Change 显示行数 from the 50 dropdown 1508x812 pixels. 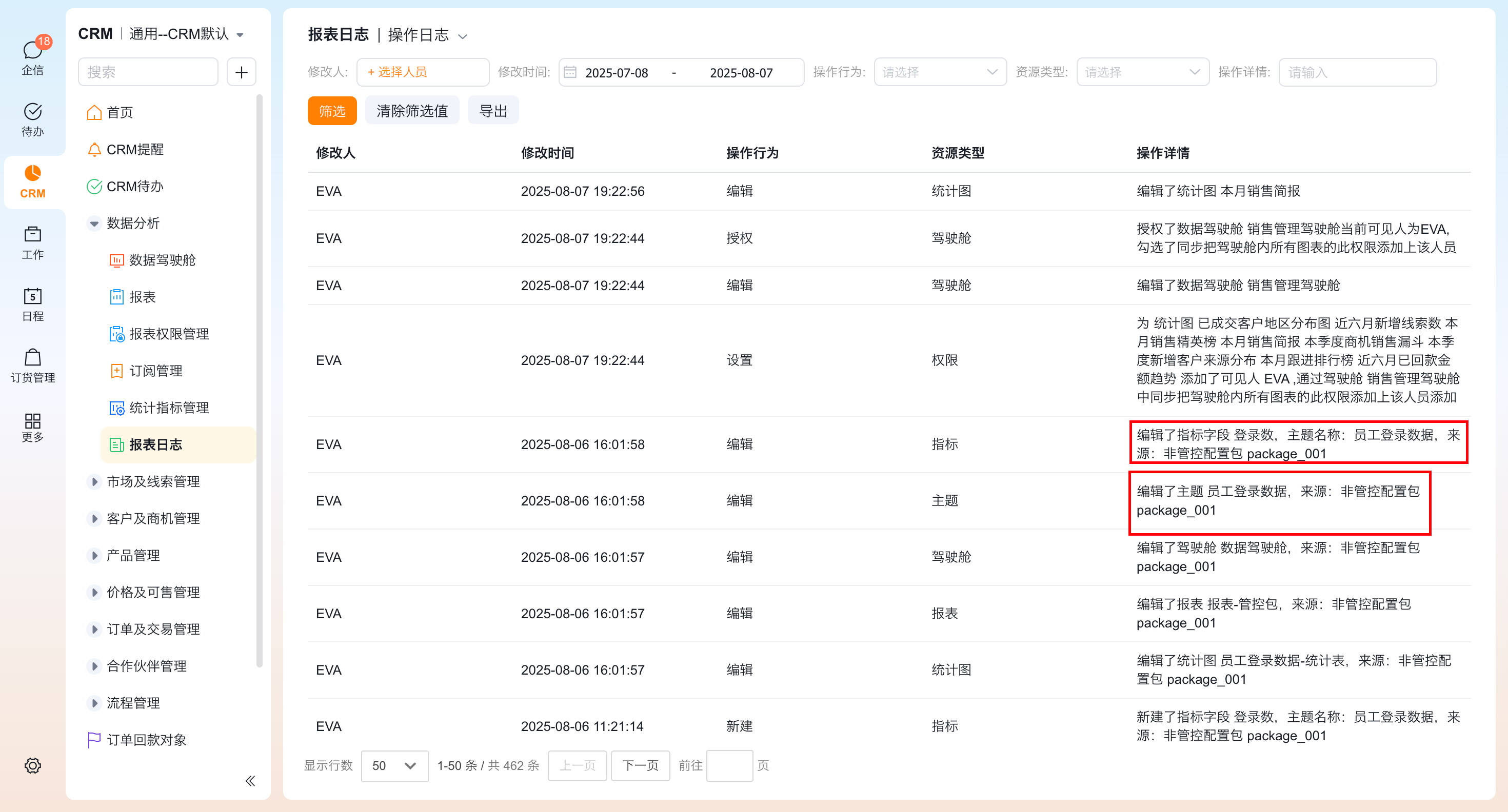click(x=394, y=765)
